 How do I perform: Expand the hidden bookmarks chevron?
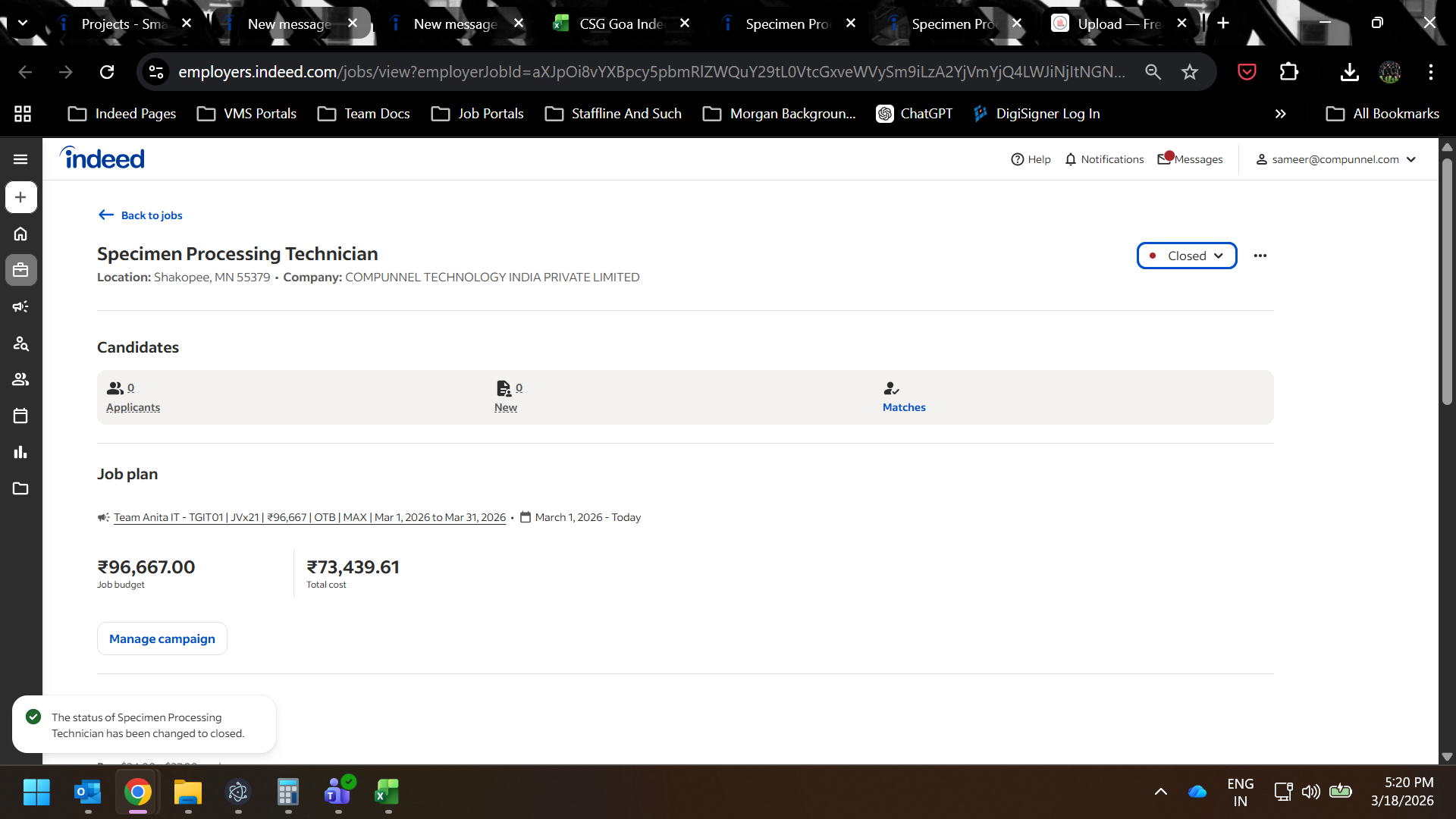(x=1280, y=114)
